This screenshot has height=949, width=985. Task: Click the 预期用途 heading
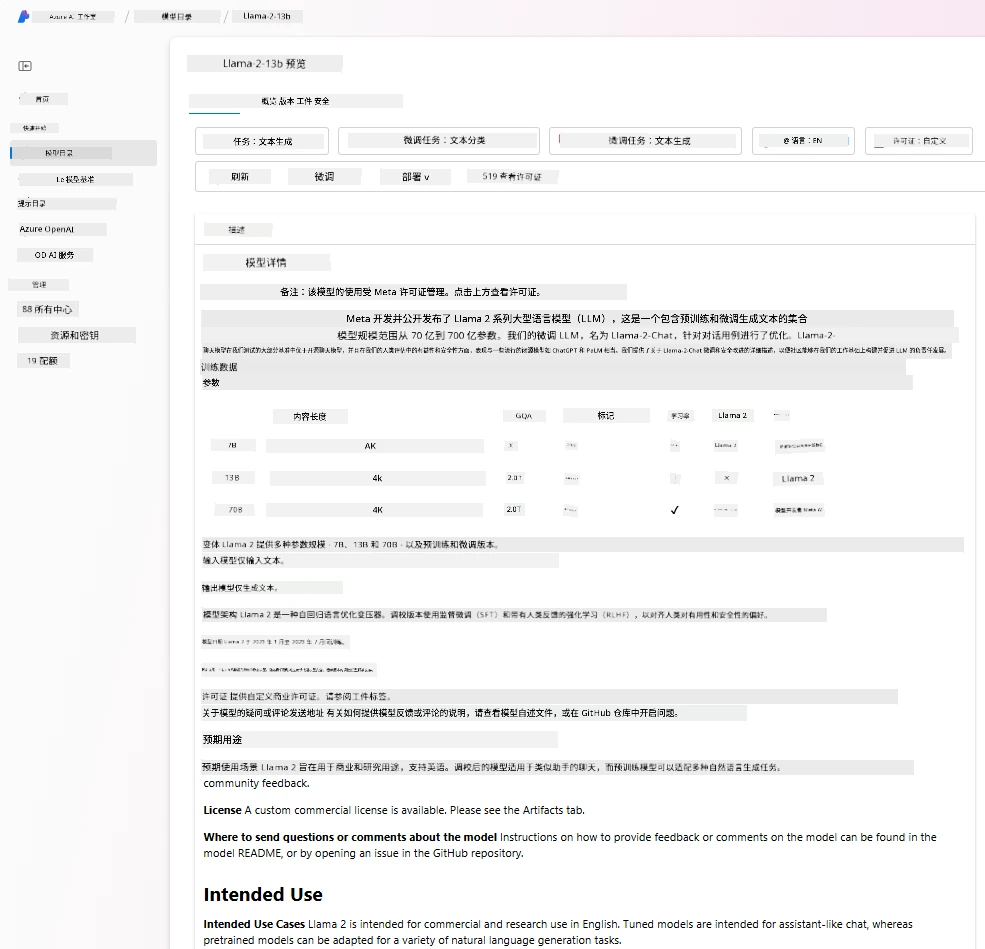click(x=222, y=740)
